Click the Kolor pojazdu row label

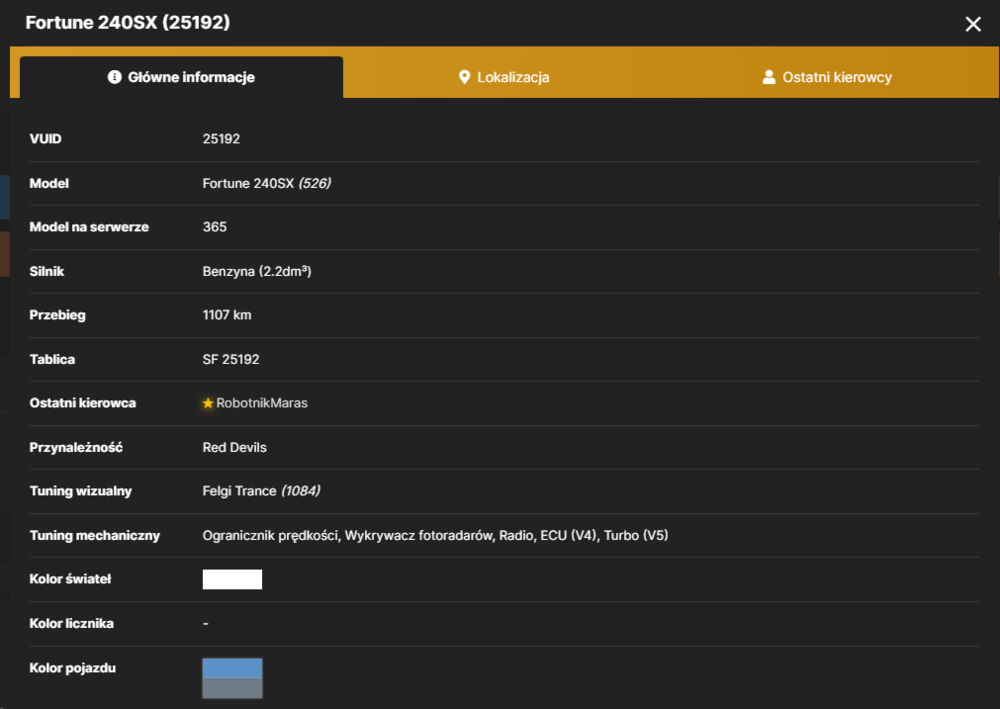(x=73, y=668)
